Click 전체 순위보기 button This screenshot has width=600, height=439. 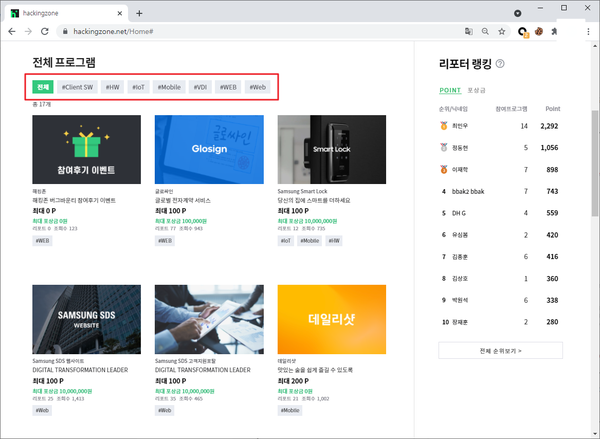(501, 350)
